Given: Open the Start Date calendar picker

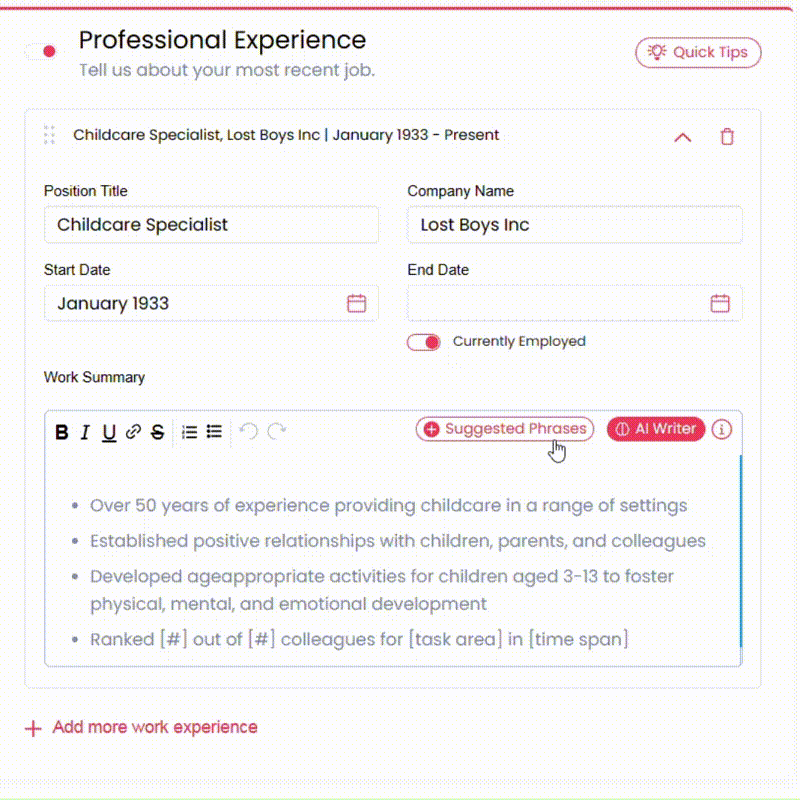Looking at the screenshot, I should pos(356,303).
